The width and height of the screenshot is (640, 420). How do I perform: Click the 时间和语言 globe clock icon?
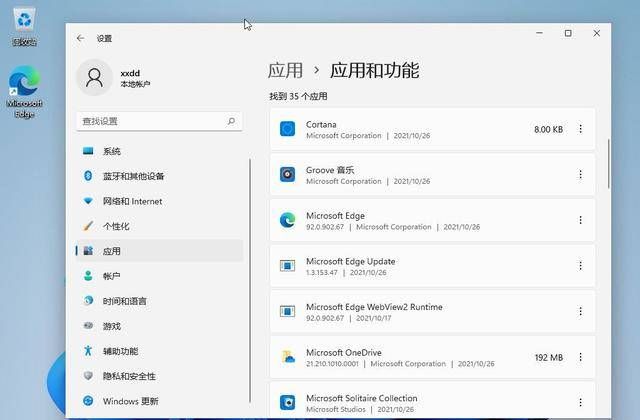click(x=88, y=301)
